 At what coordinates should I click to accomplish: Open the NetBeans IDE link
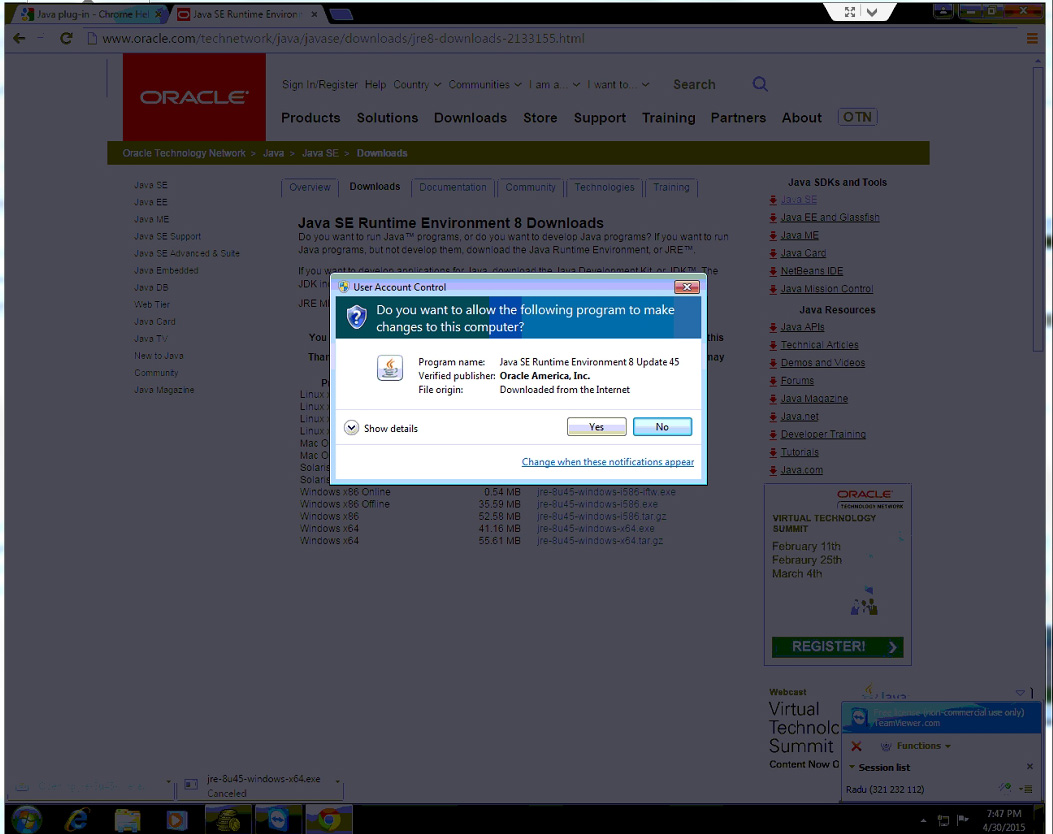tap(812, 271)
